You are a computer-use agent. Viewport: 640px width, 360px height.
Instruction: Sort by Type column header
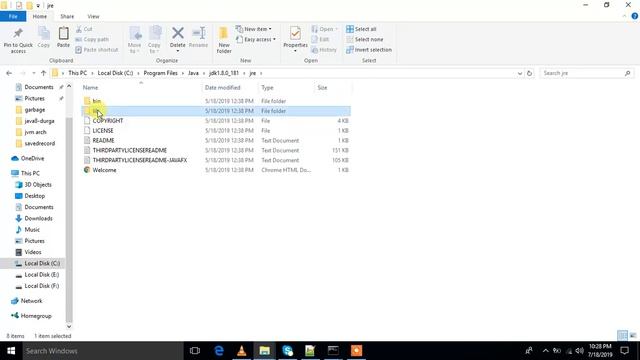[286, 87]
